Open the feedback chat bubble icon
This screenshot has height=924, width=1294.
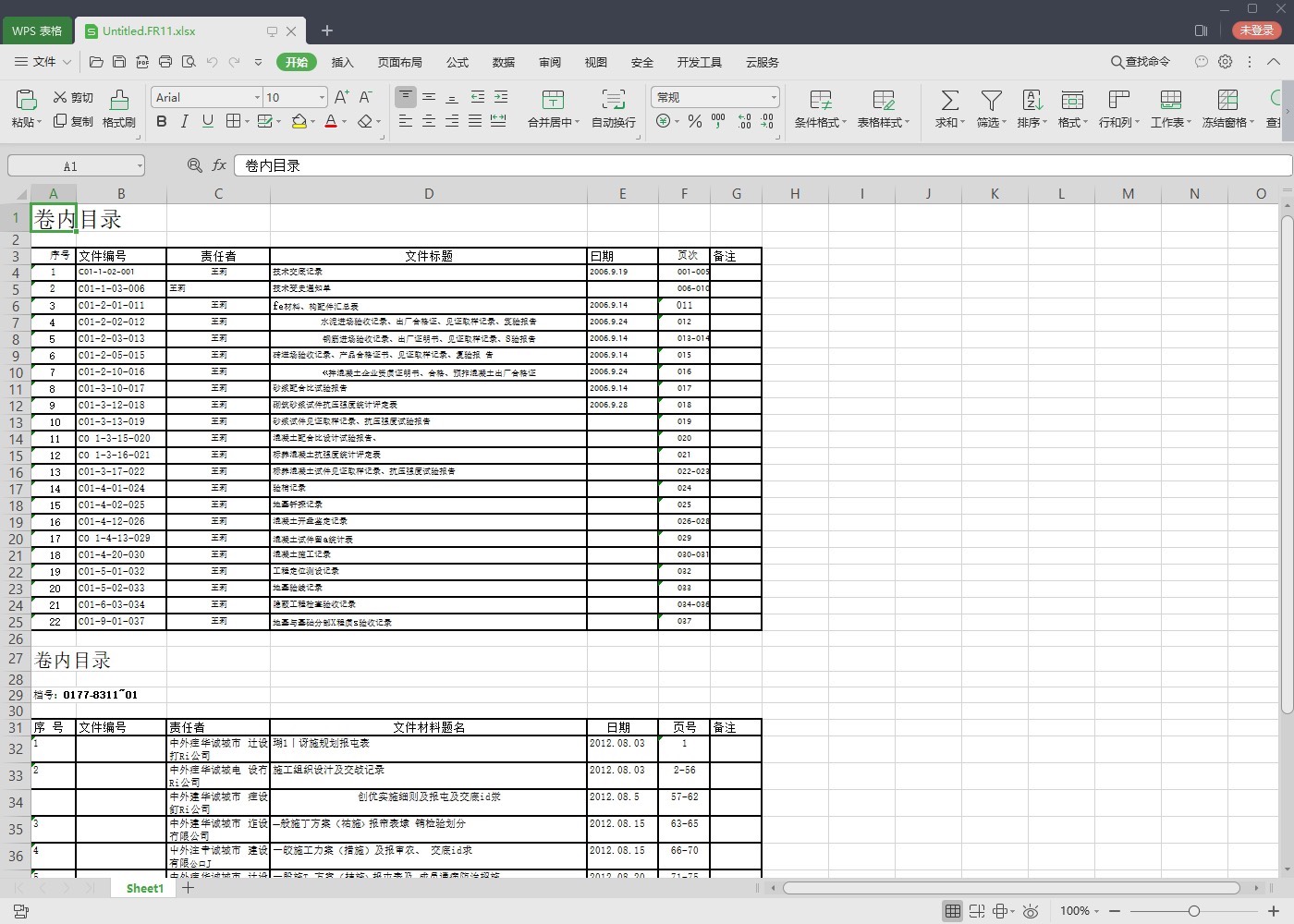coord(1202,62)
